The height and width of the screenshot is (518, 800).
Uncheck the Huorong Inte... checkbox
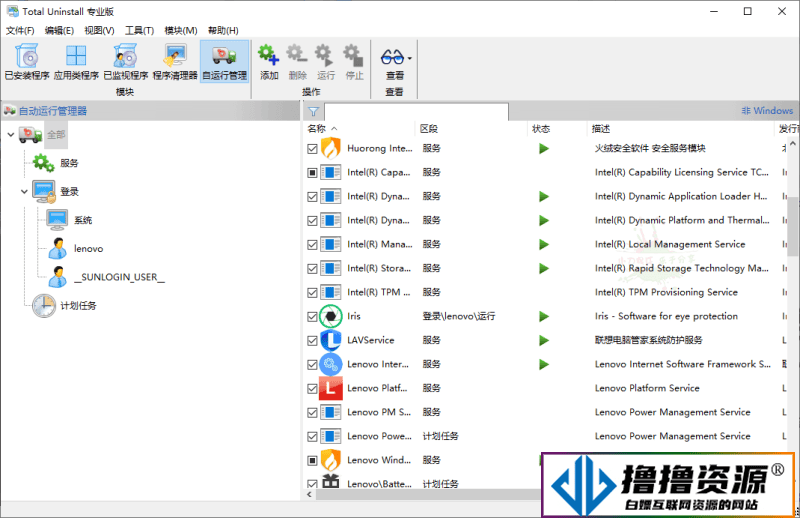click(312, 149)
